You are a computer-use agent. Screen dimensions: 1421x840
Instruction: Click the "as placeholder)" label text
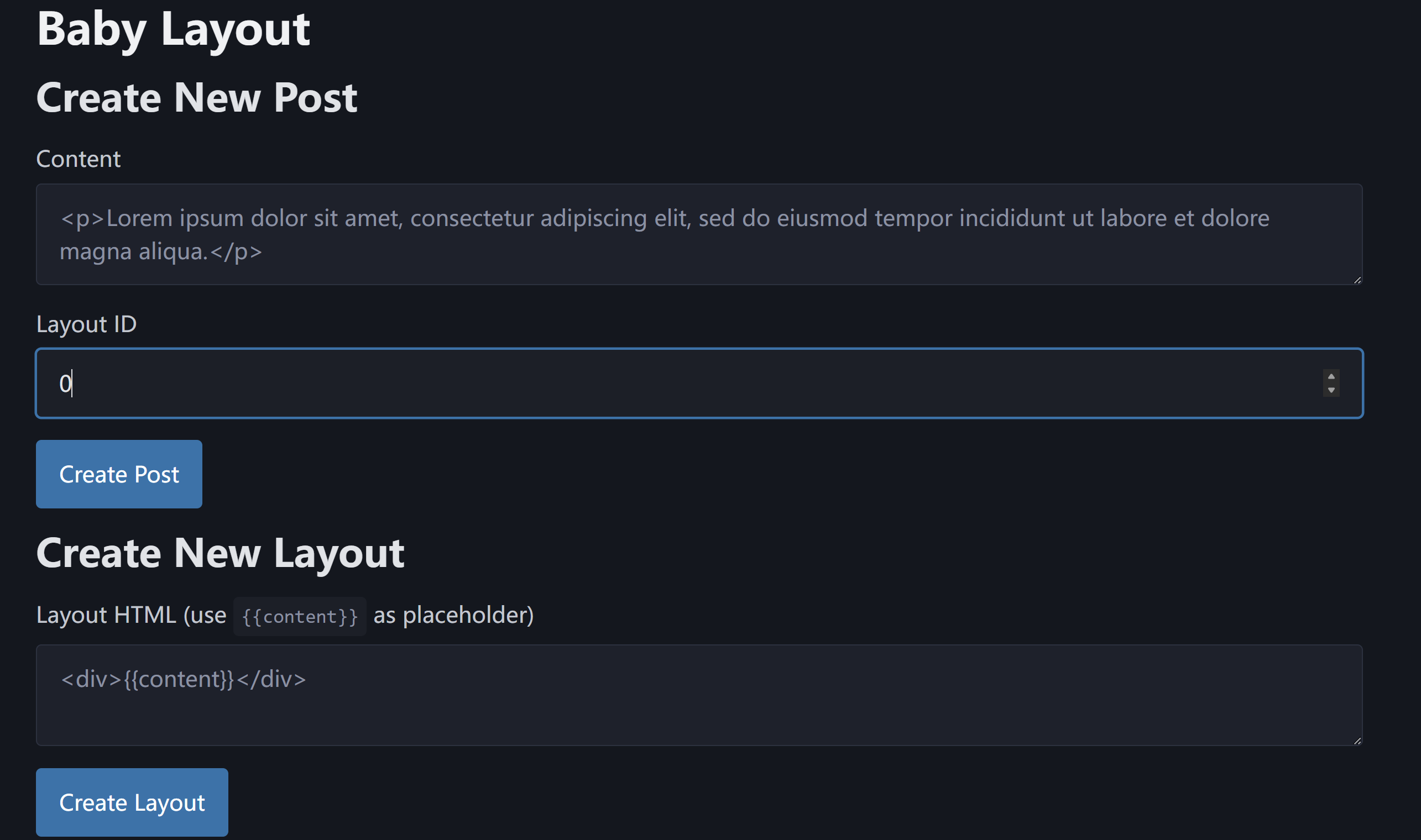pos(453,615)
